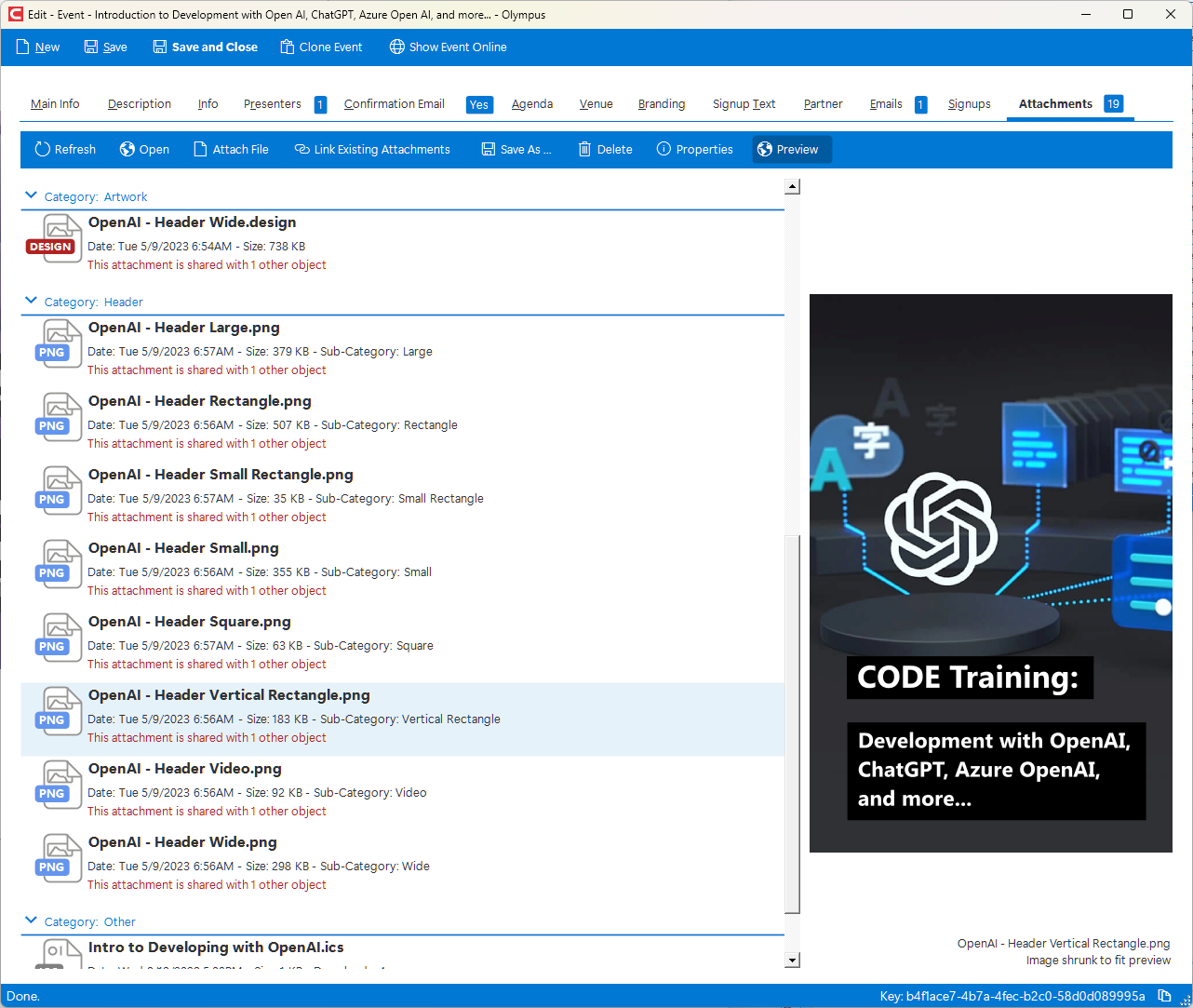Viewport: 1193px width, 1008px height.
Task: Select the Branding tab
Action: (662, 104)
